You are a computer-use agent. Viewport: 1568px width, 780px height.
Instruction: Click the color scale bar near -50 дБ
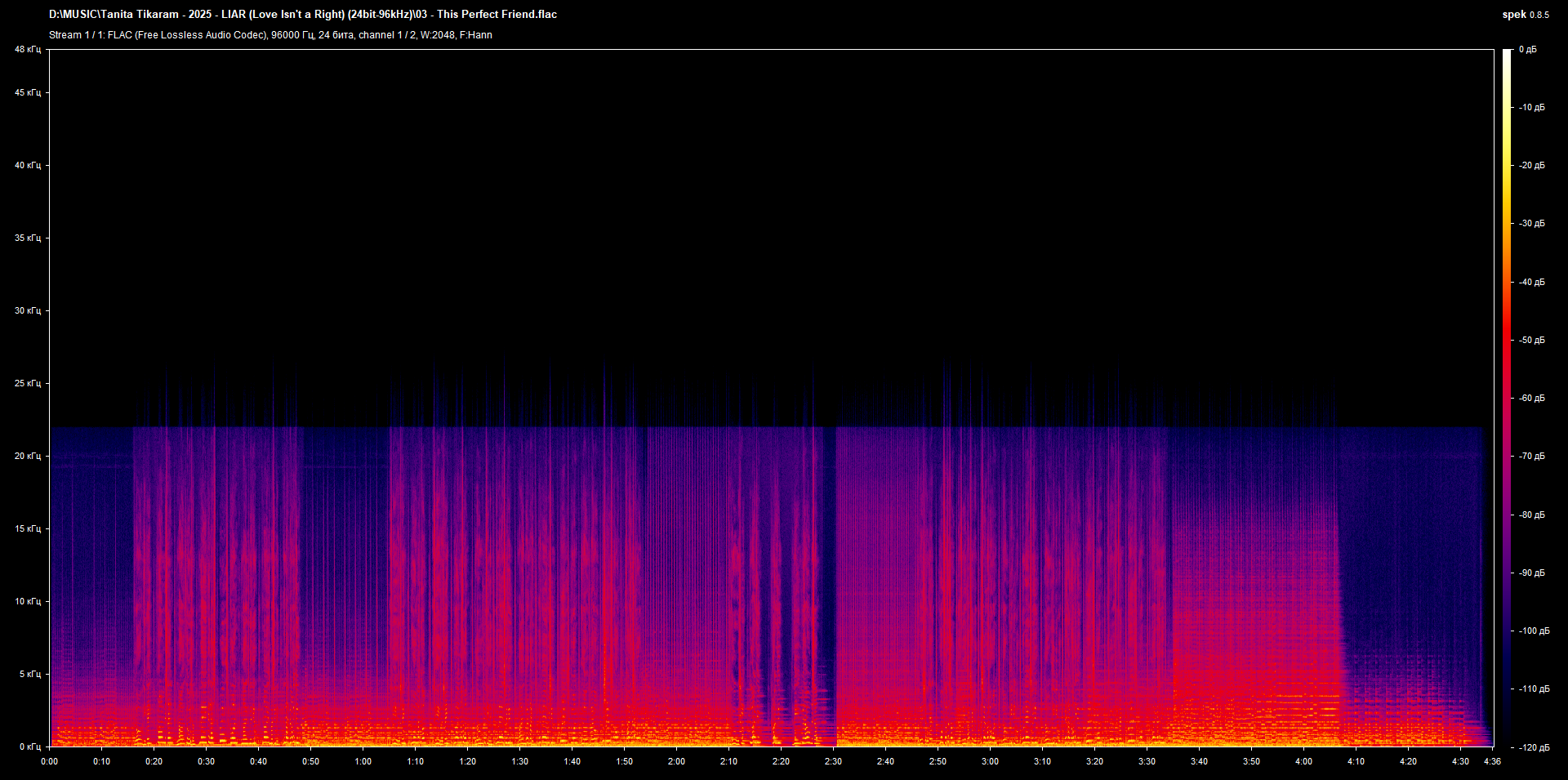tap(1507, 340)
